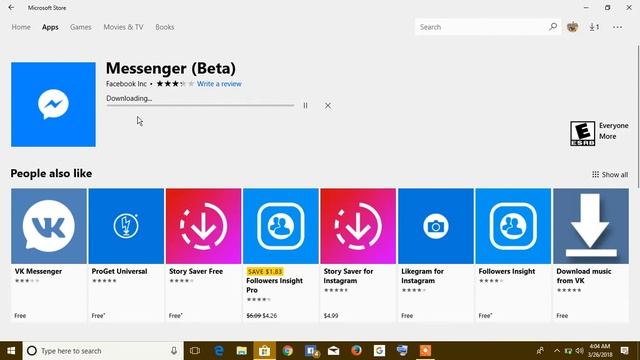Open the user account avatar
Image resolution: width=640 pixels, height=360 pixels.
coord(573,27)
